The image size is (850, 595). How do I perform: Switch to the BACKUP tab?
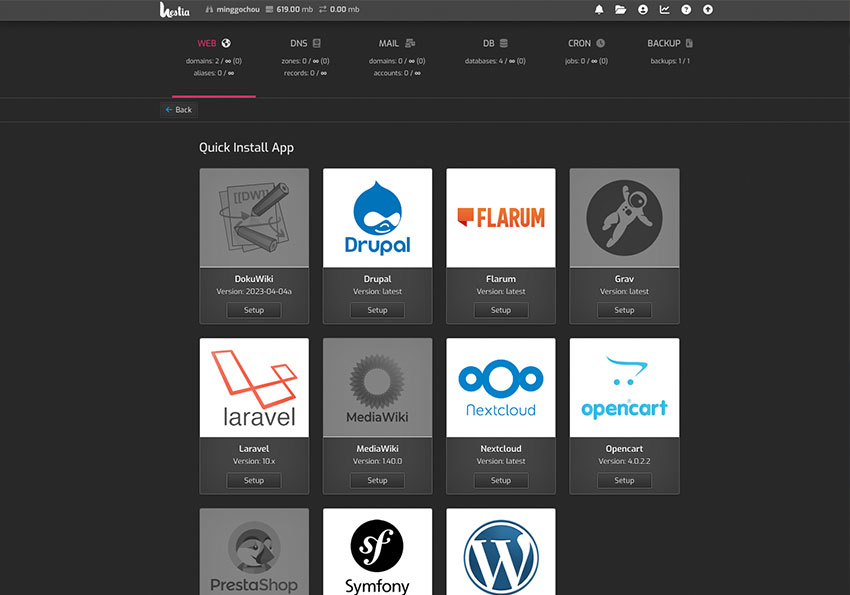tap(670, 43)
